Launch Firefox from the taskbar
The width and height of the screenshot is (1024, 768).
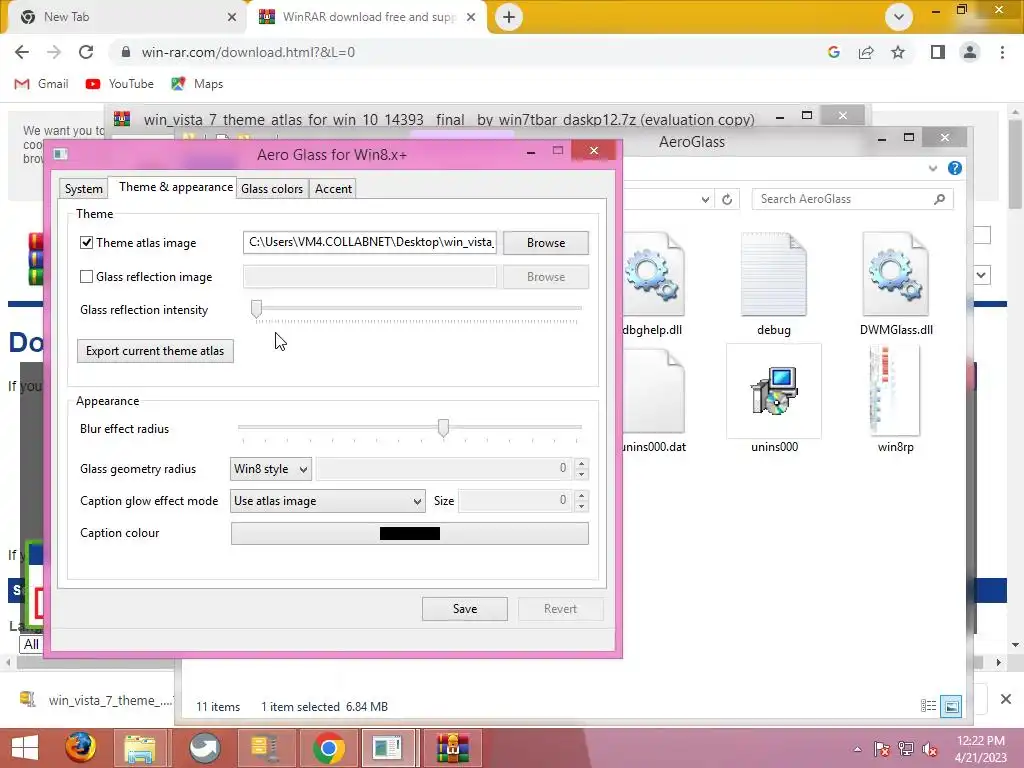pos(80,748)
